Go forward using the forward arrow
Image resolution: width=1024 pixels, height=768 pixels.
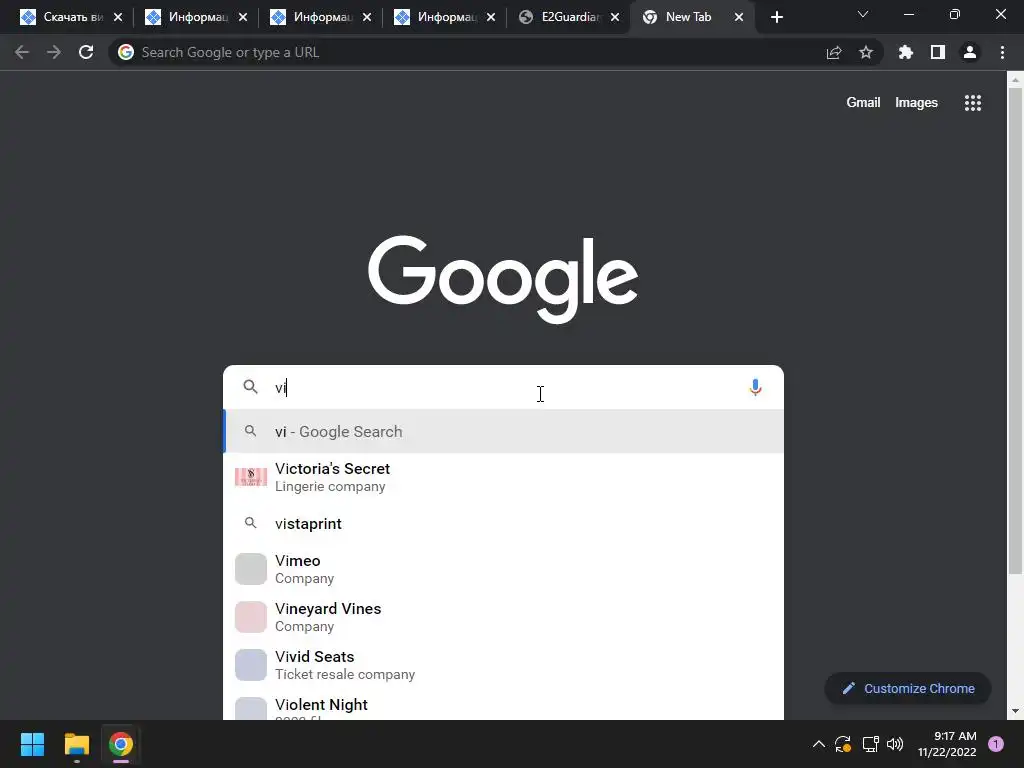[x=54, y=52]
